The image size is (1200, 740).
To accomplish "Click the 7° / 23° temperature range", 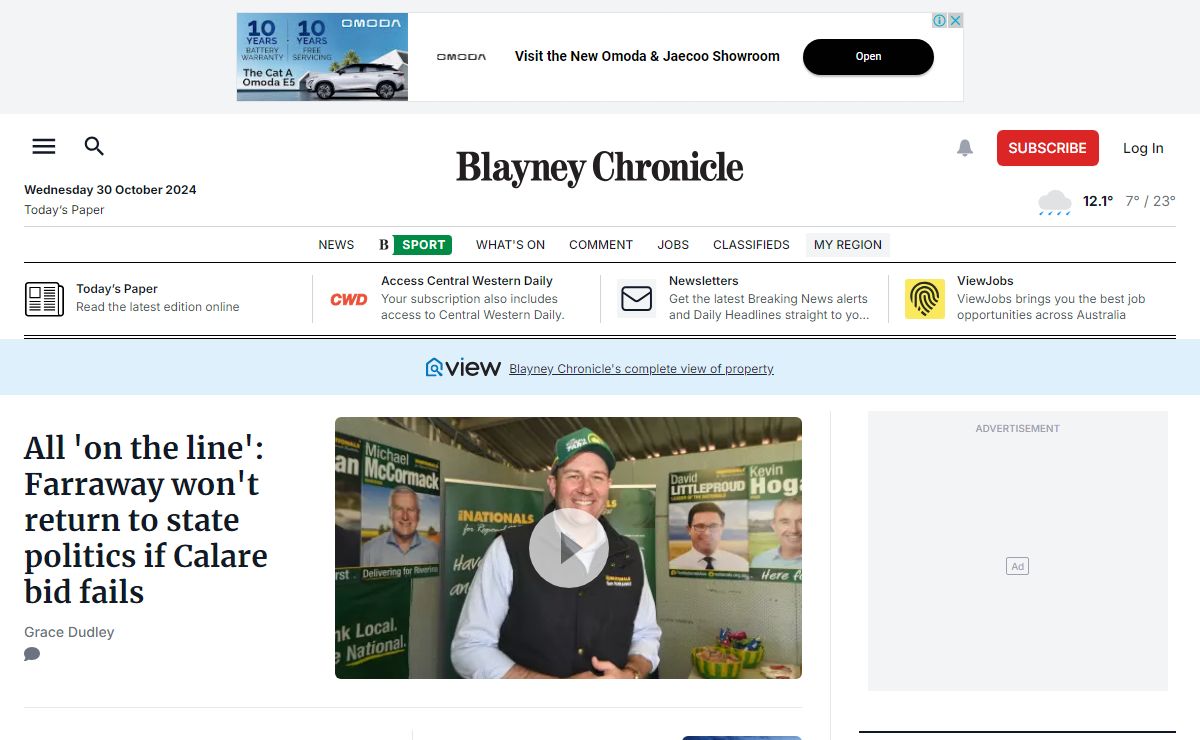I will pos(1150,201).
